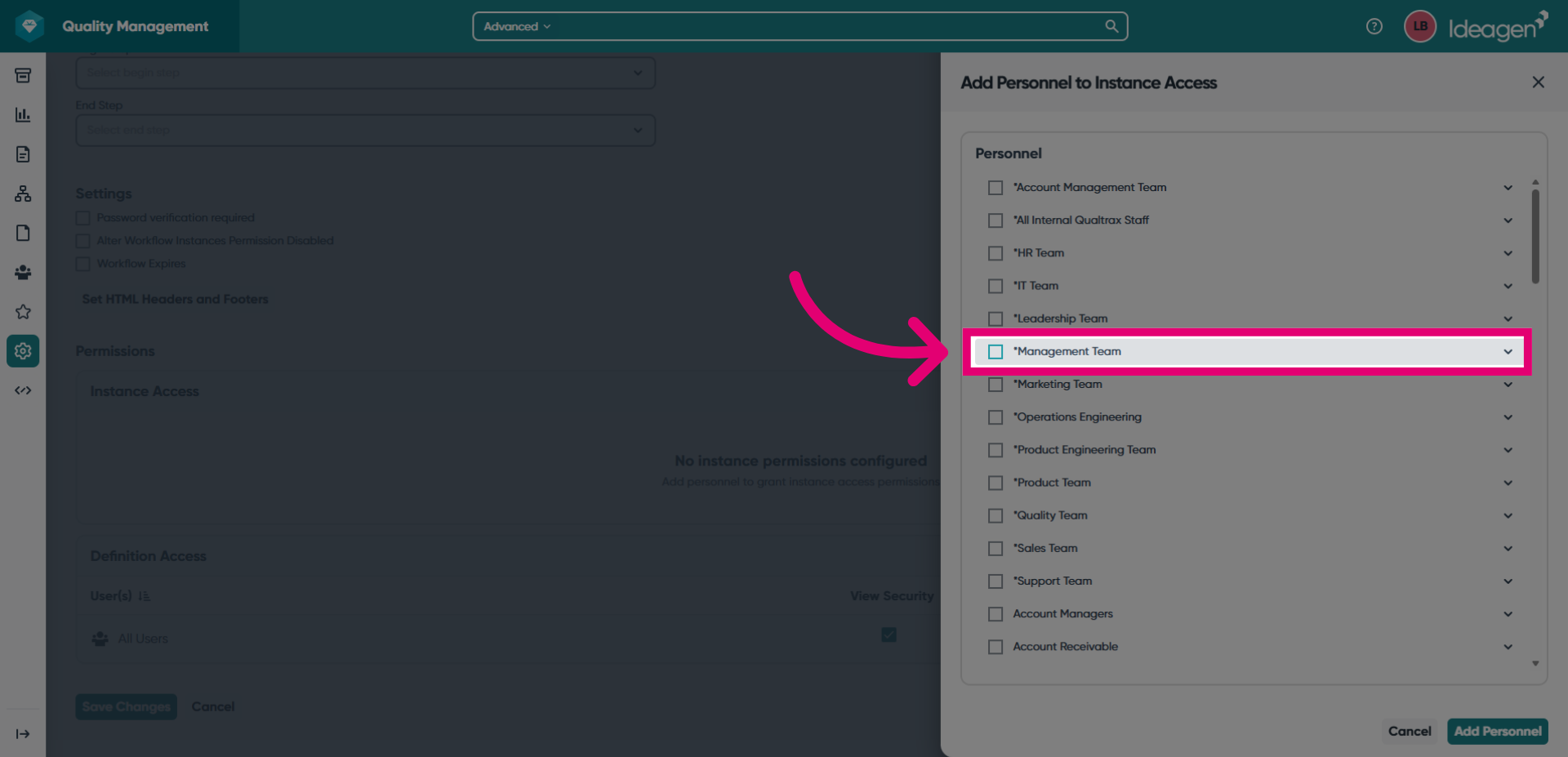Expand *Operations Engineering chevron
Screen dimensions: 1568x757
pos(1508,417)
